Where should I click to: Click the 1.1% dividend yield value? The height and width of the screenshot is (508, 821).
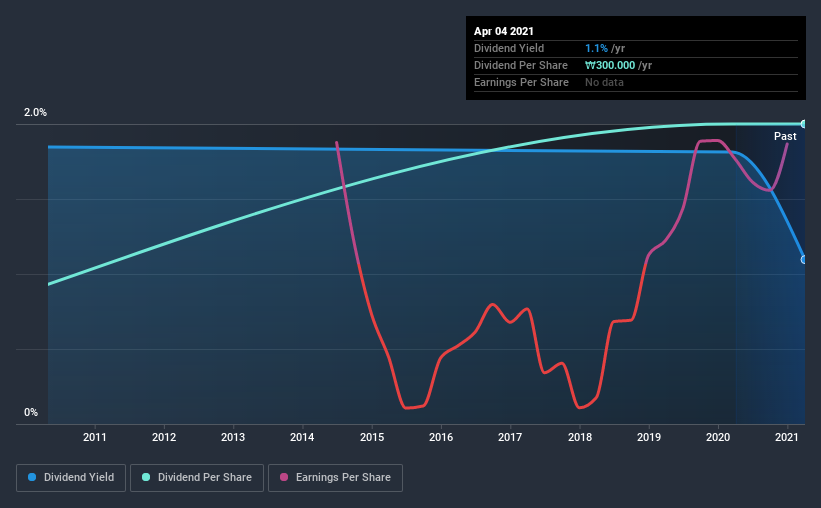coord(596,48)
